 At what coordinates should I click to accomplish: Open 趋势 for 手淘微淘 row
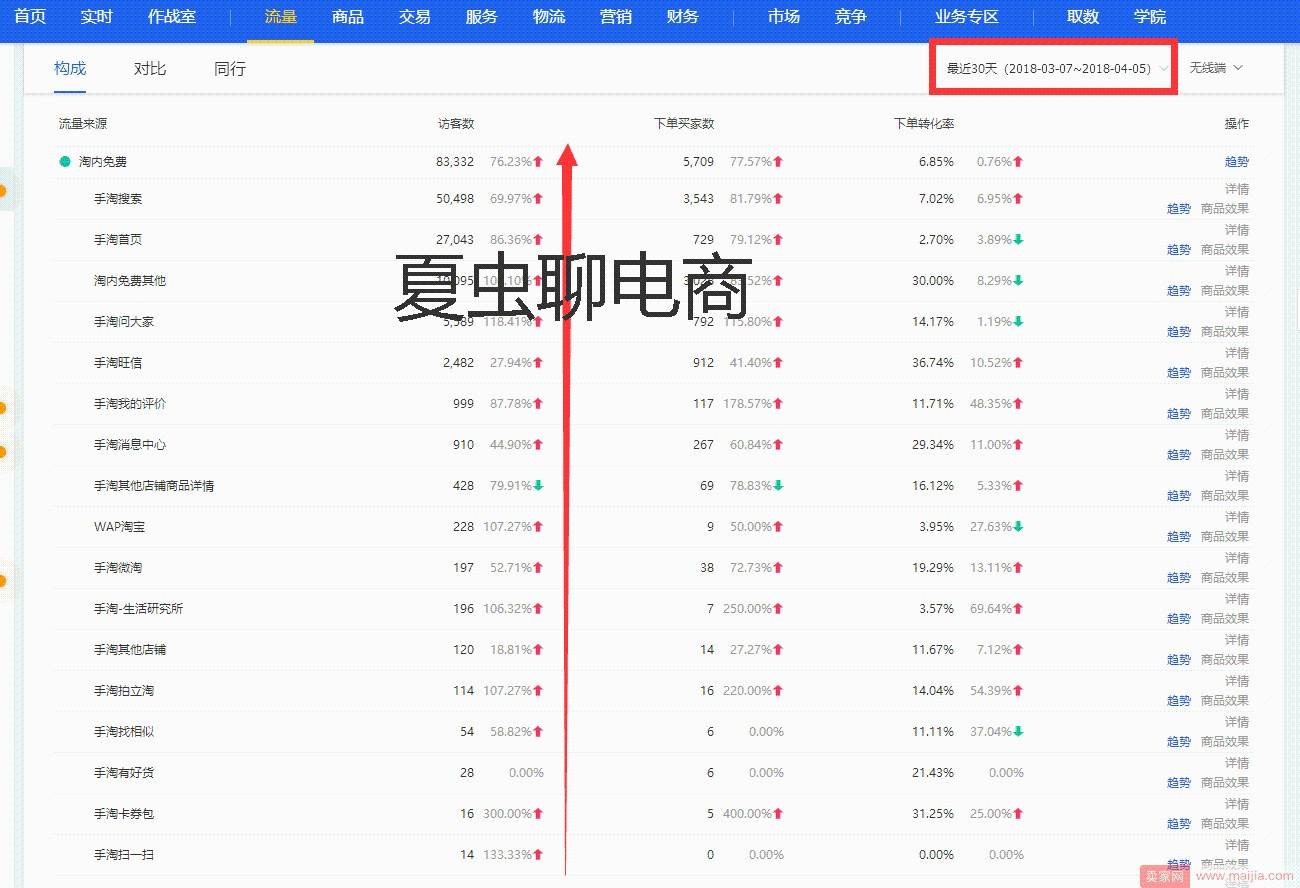pos(1179,578)
